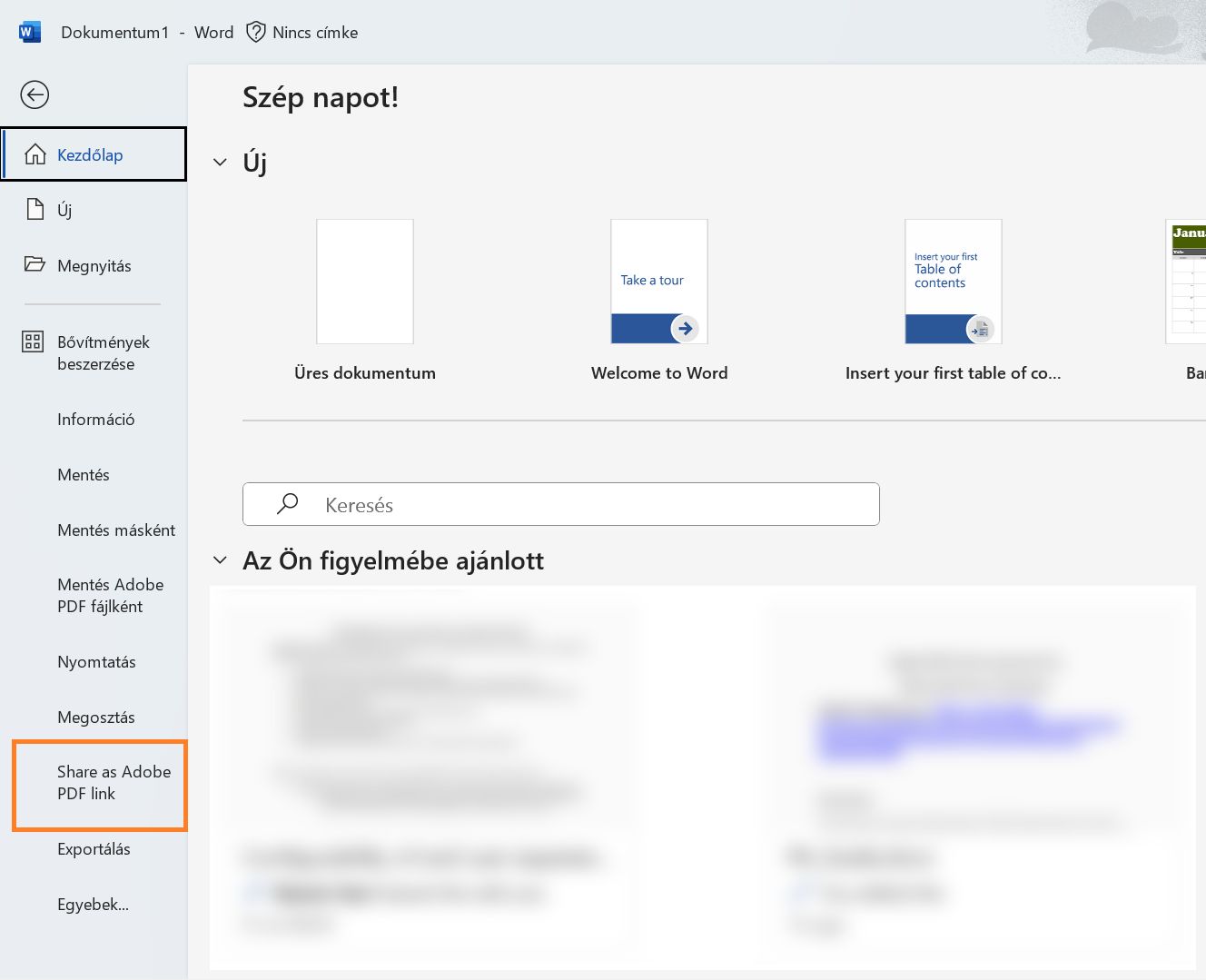This screenshot has height=980, width=1206.
Task: Click the Word application icon in title bar
Action: pyautogui.click(x=29, y=31)
